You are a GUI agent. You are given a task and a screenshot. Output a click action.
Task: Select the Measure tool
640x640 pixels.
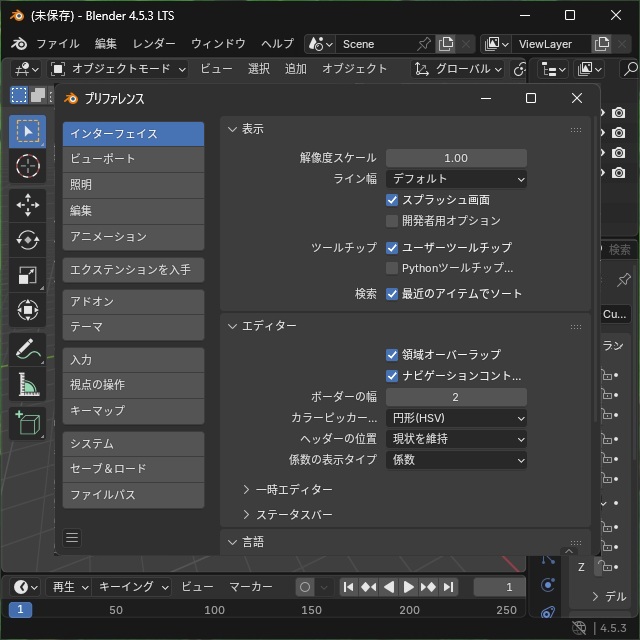coord(27,384)
